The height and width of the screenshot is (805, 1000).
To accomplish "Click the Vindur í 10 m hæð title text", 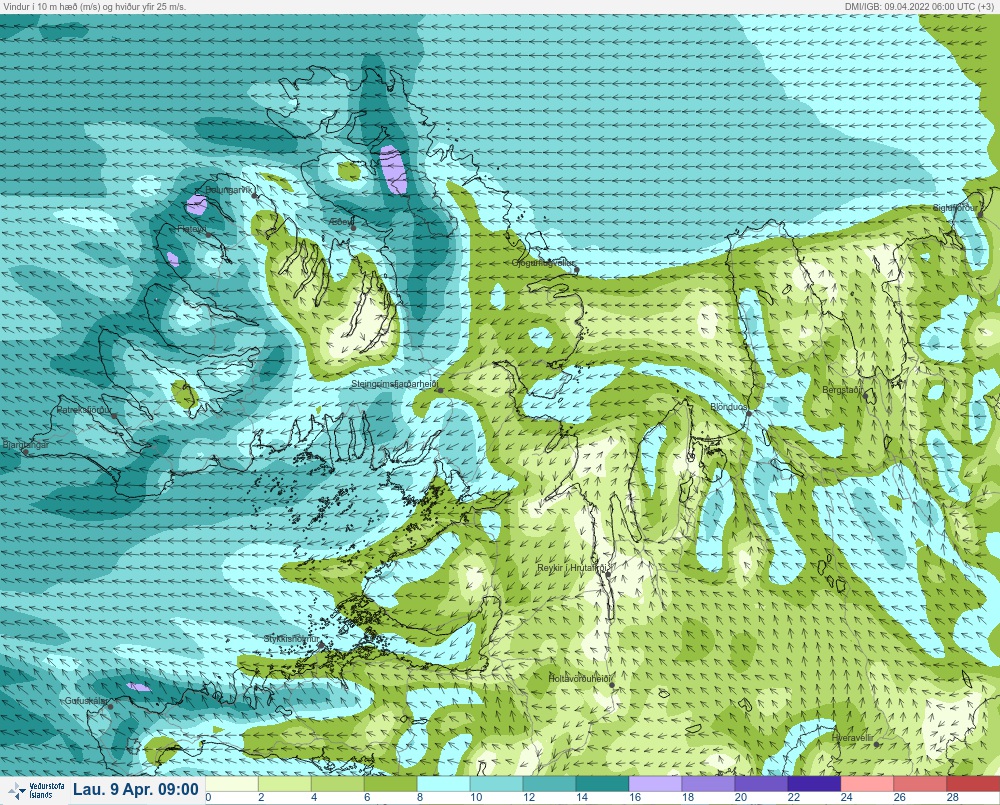I will click(94, 6).
